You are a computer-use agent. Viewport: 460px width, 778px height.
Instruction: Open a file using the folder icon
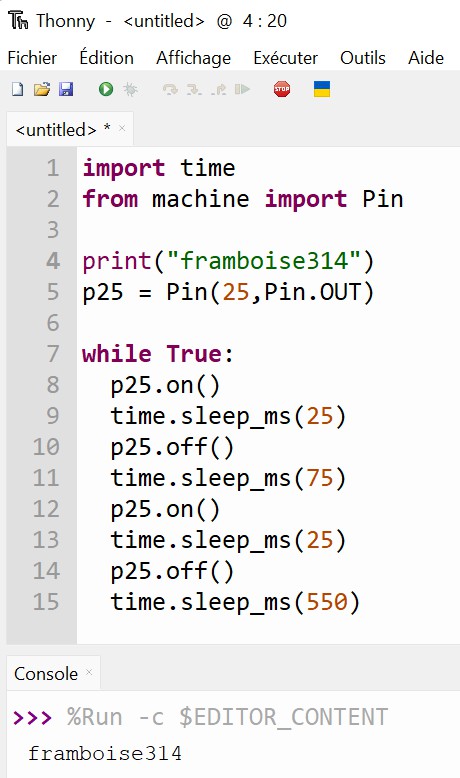coord(42,89)
